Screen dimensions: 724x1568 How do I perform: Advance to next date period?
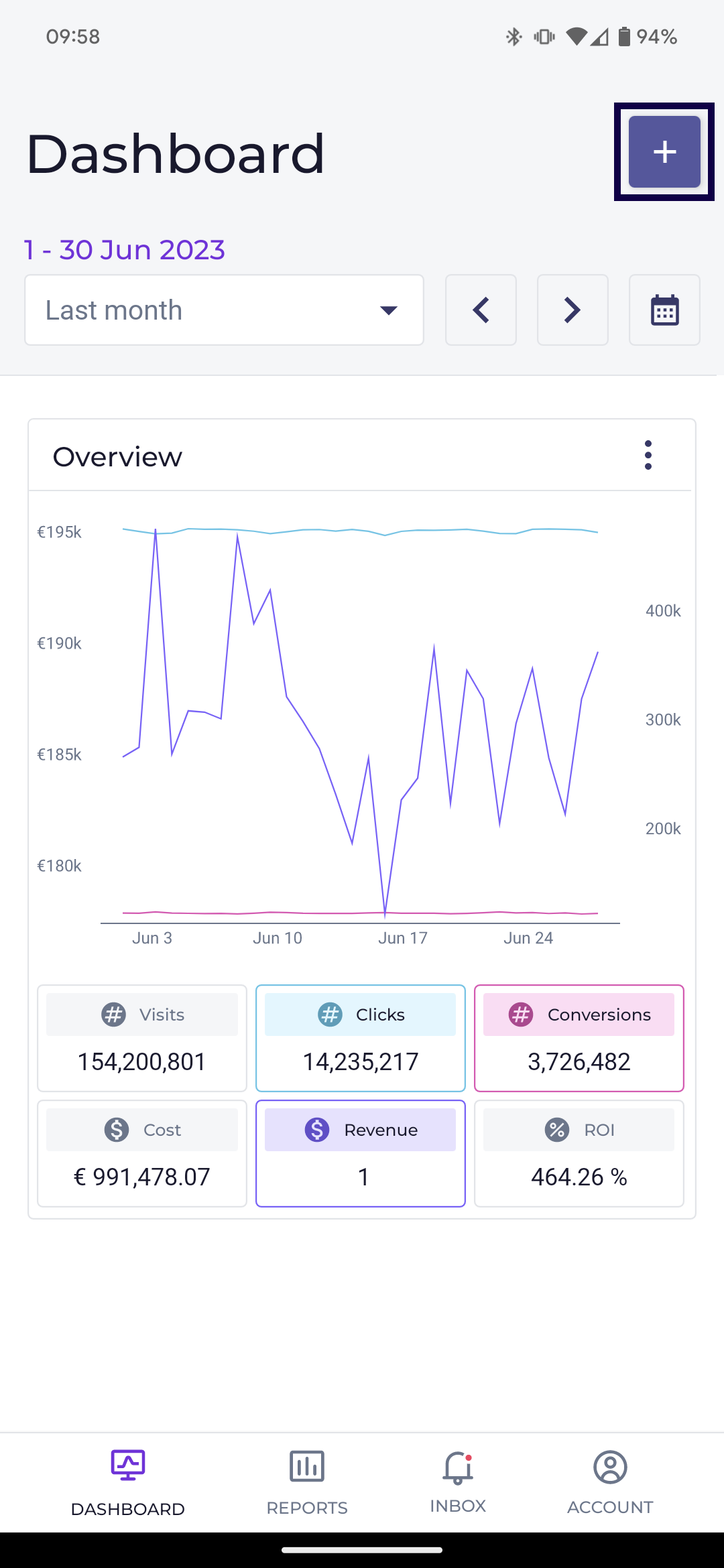coord(572,310)
